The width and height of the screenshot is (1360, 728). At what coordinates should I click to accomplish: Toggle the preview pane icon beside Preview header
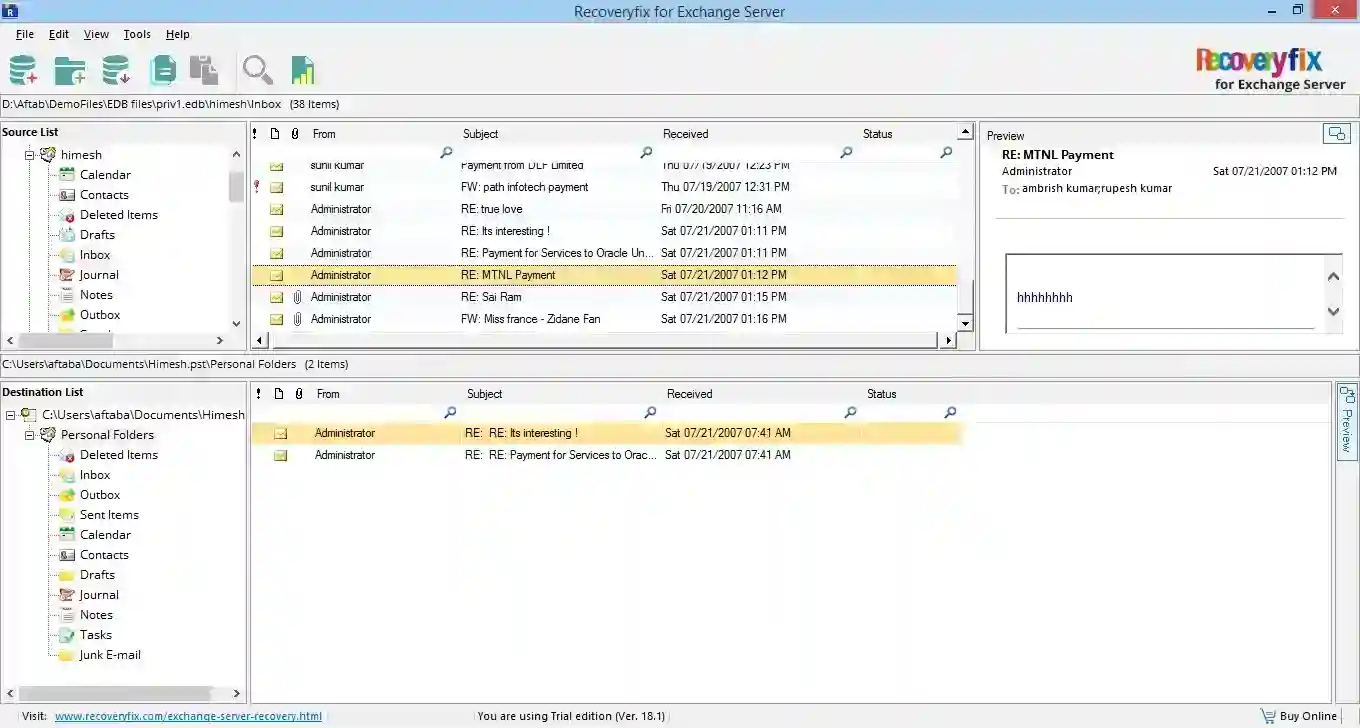click(1336, 133)
